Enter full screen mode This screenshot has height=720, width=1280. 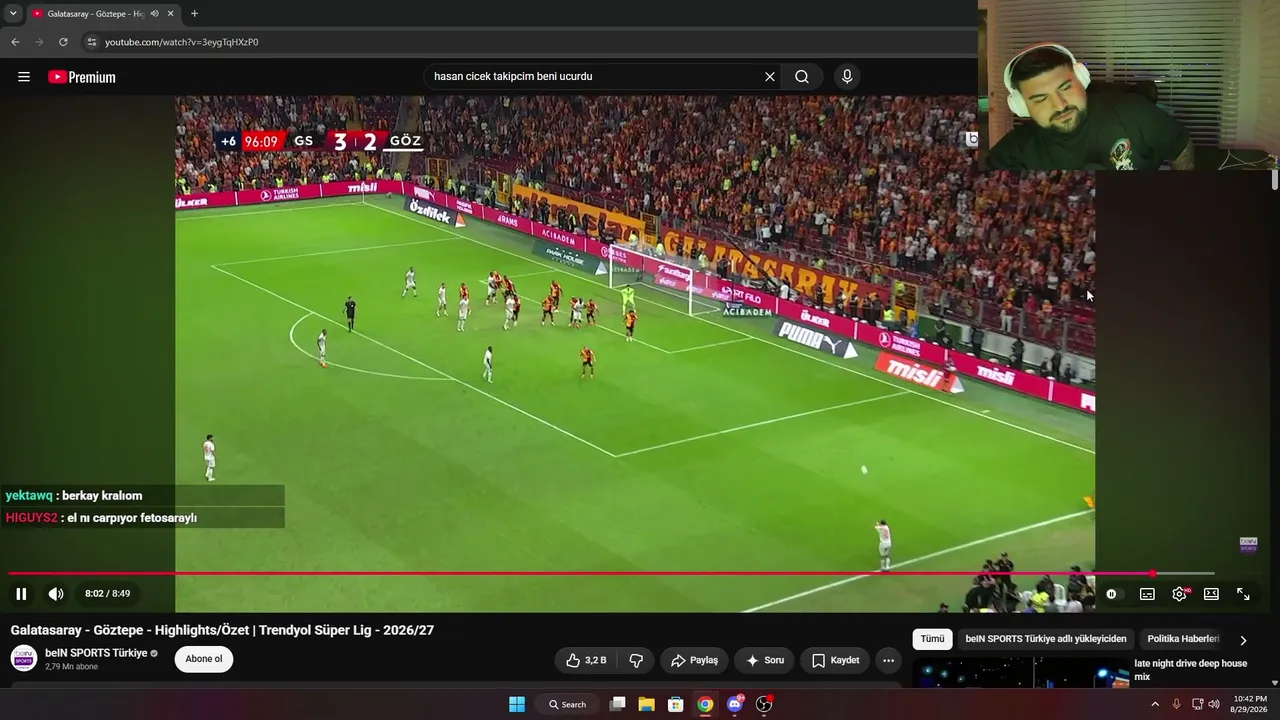pyautogui.click(x=1243, y=594)
